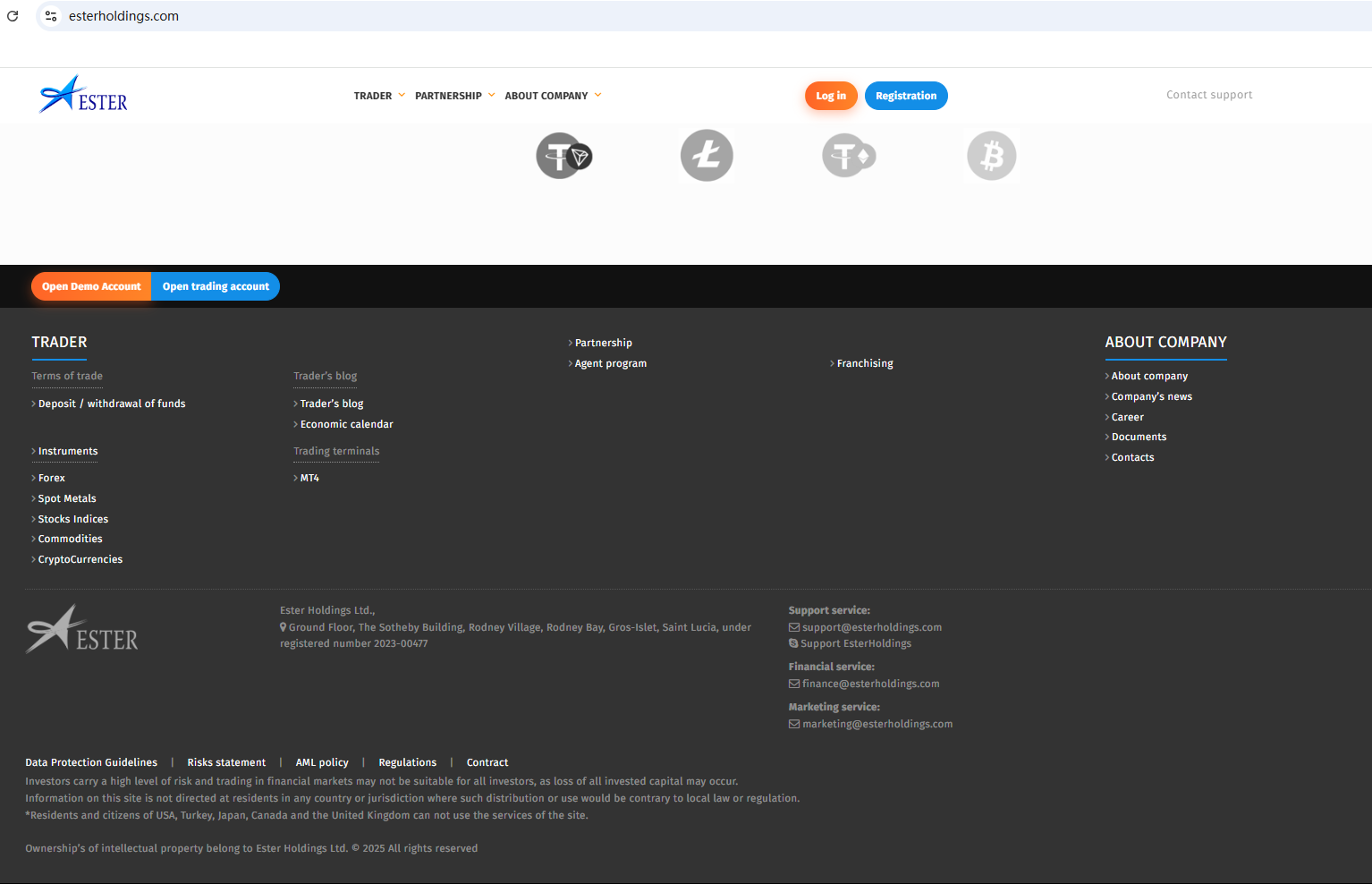Reload the page with the browser refresh icon
This screenshot has height=884, width=1372.
pos(13,16)
